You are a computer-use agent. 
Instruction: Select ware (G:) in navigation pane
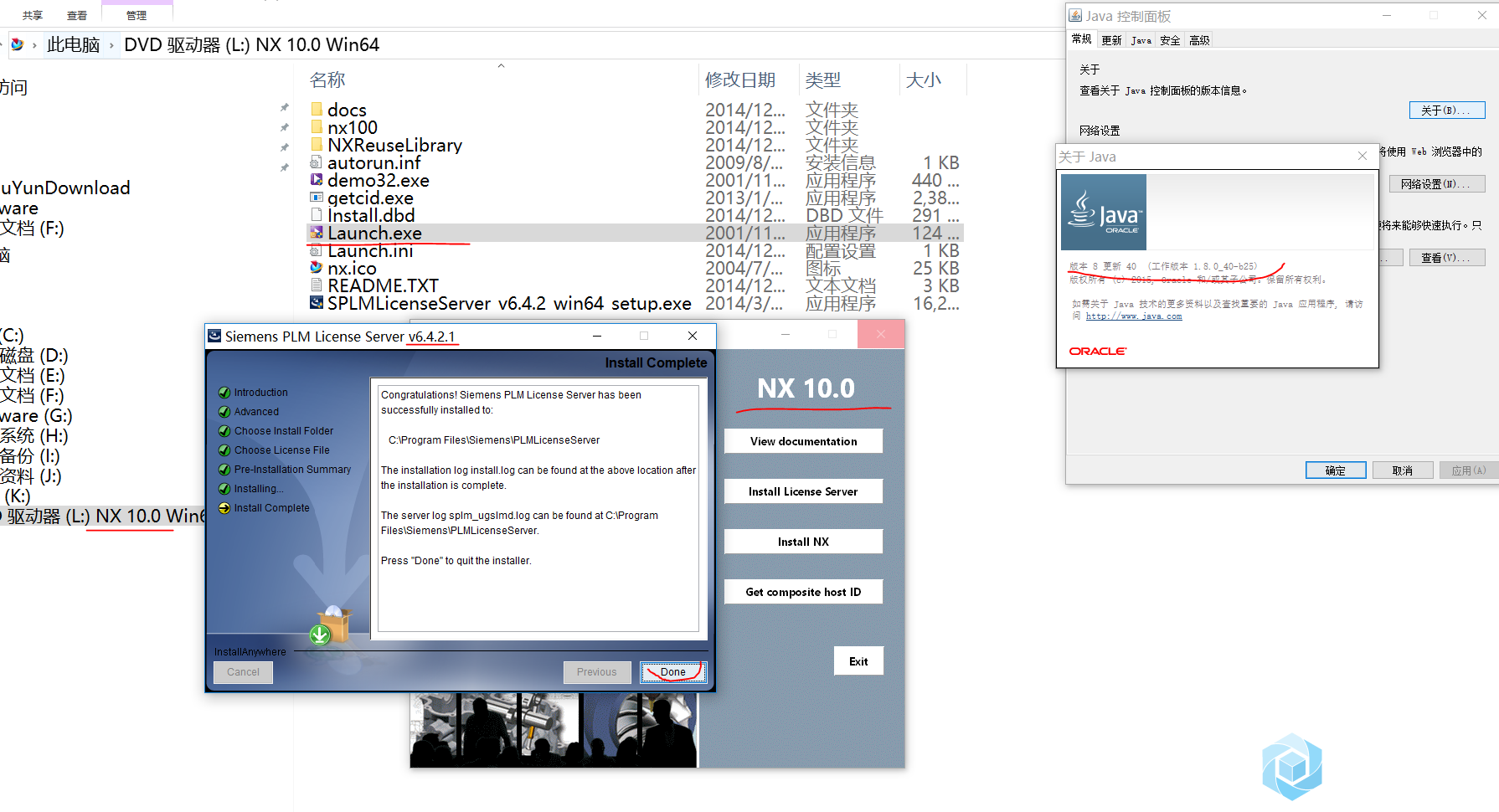pyautogui.click(x=36, y=416)
